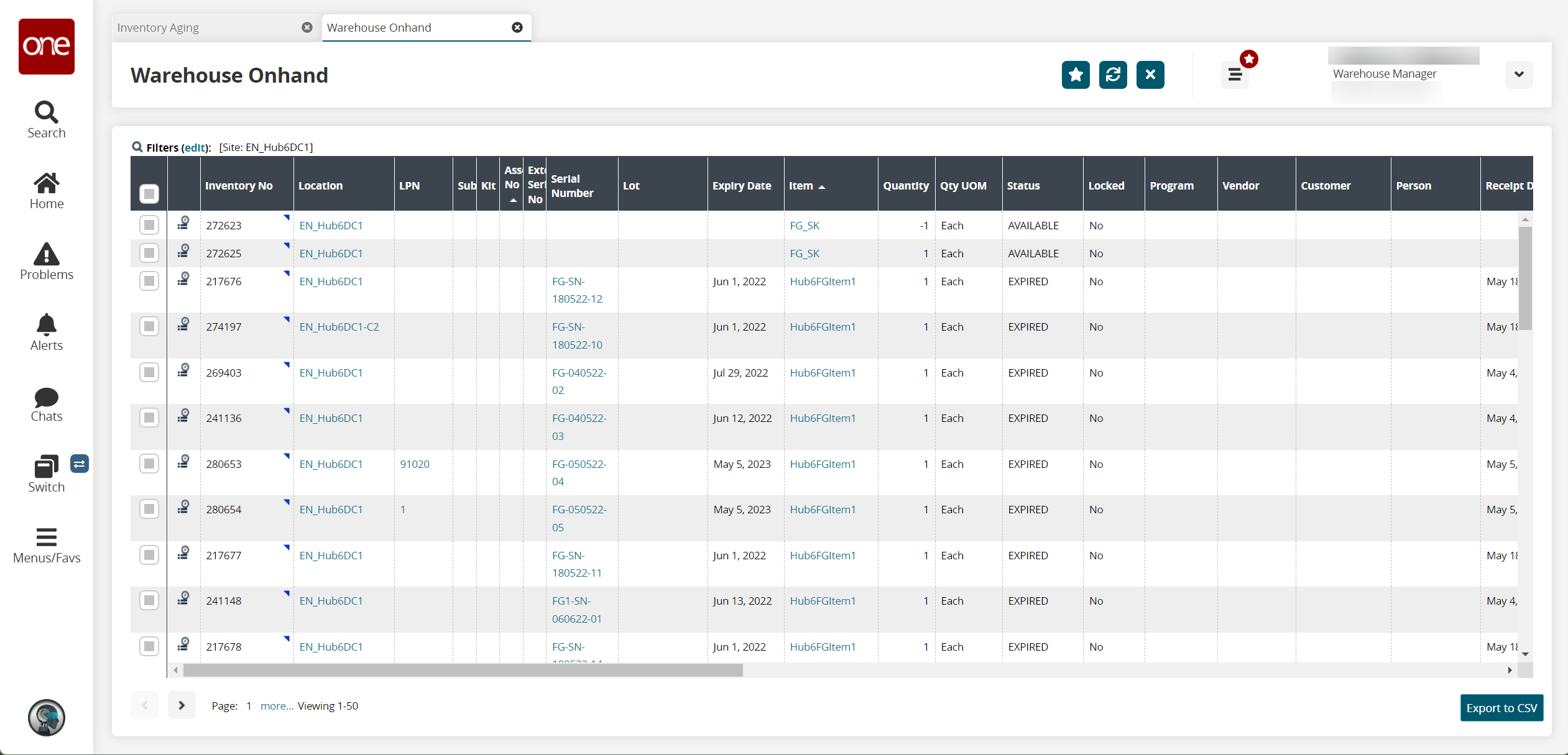The height and width of the screenshot is (755, 1568).
Task: Click the scroll-down arrow of the table scrollbar
Action: pyautogui.click(x=1525, y=654)
